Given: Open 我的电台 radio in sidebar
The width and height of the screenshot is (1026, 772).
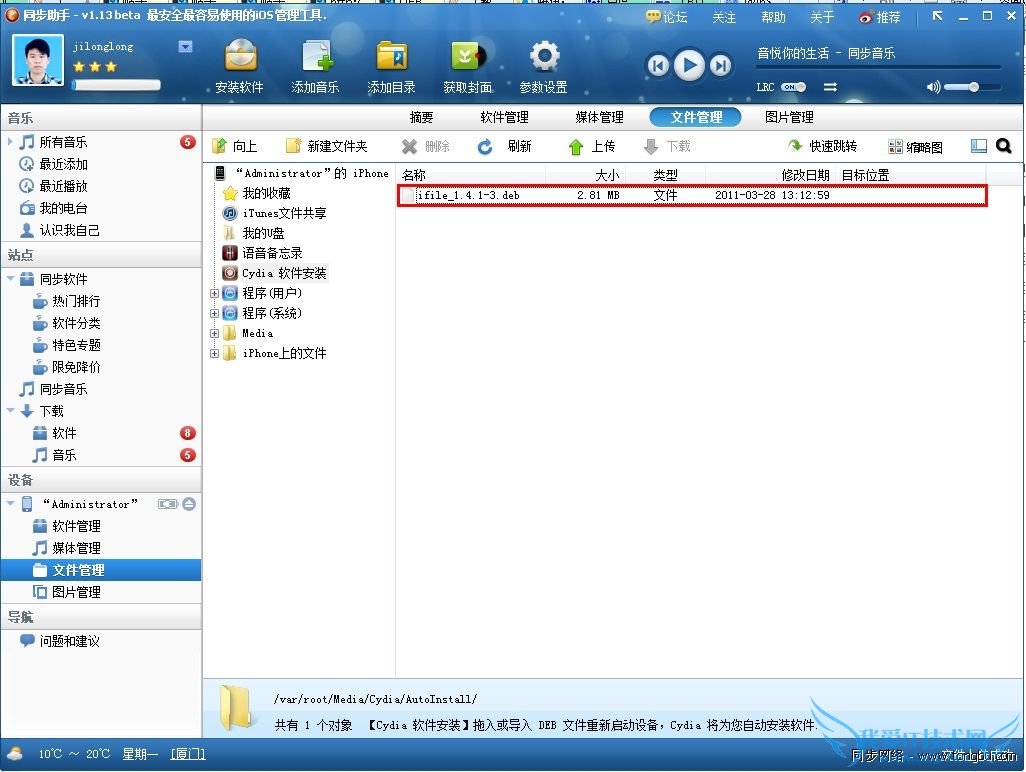Looking at the screenshot, I should coord(53,208).
